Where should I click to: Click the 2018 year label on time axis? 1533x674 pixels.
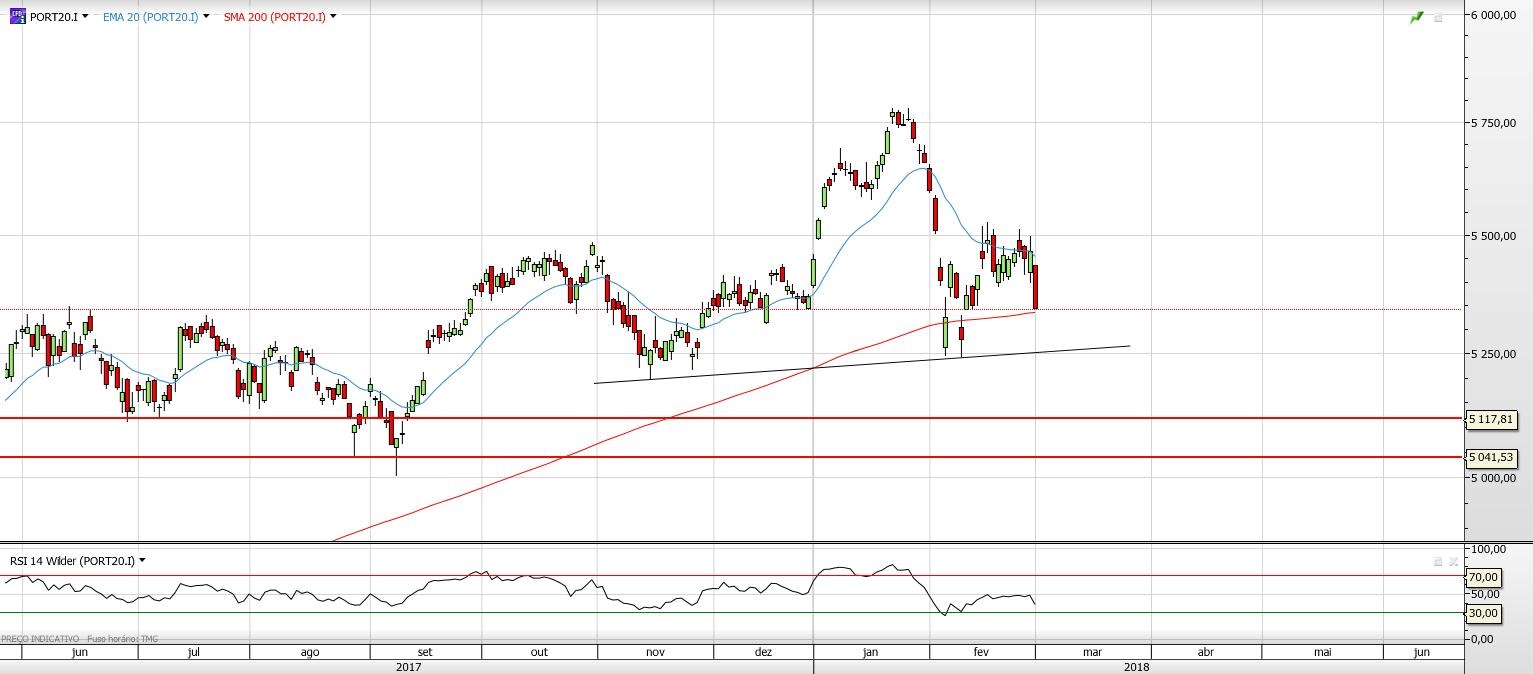point(1136,666)
